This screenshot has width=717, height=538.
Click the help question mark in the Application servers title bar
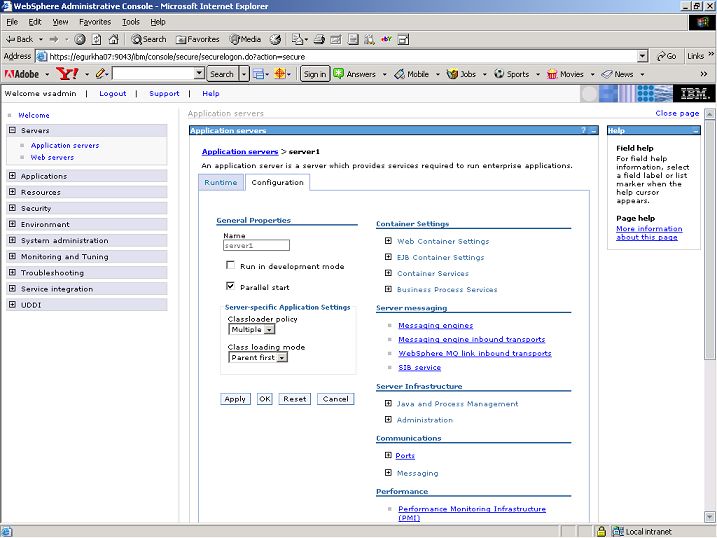(x=583, y=130)
